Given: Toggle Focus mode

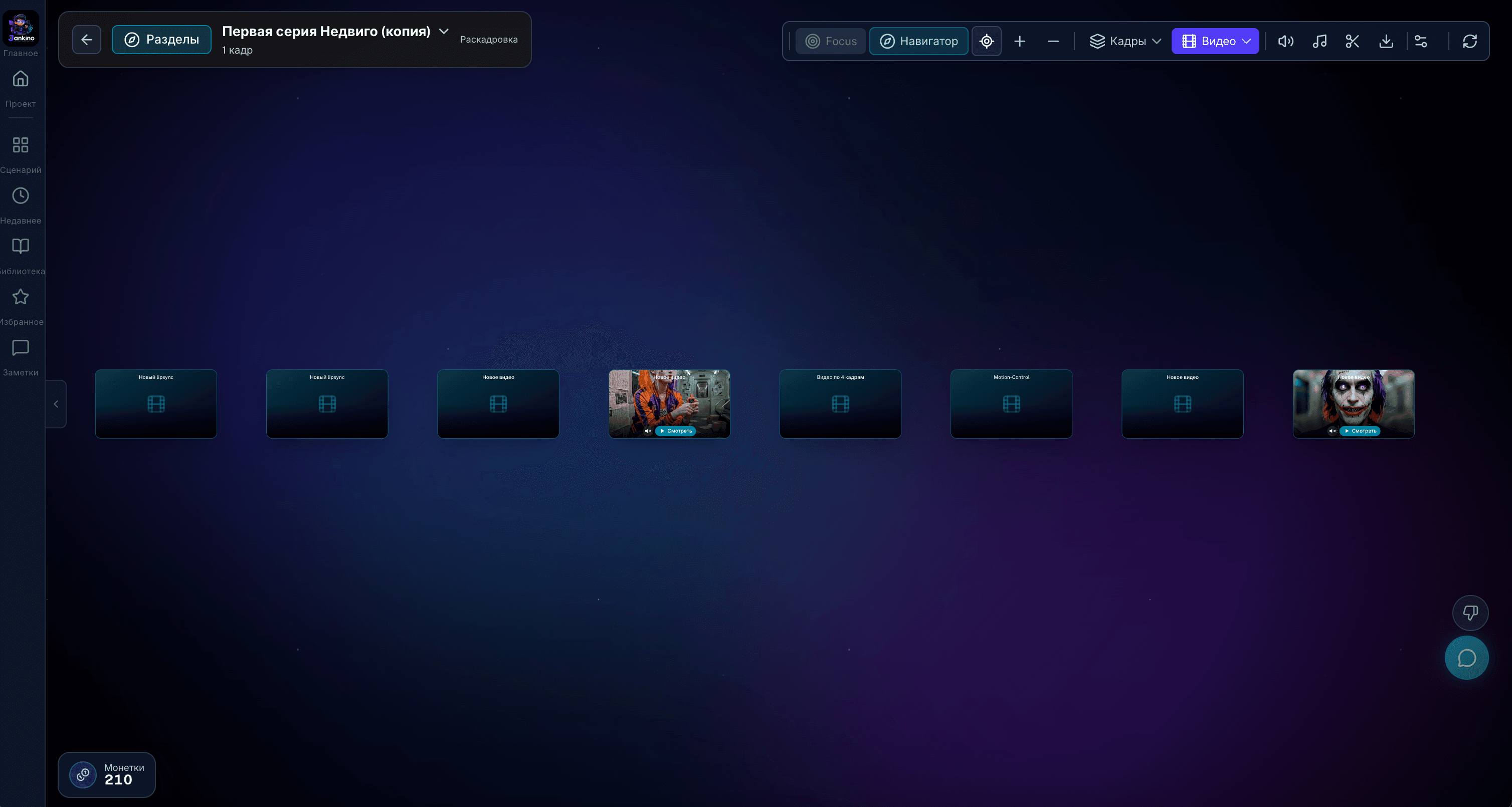Looking at the screenshot, I should [831, 41].
